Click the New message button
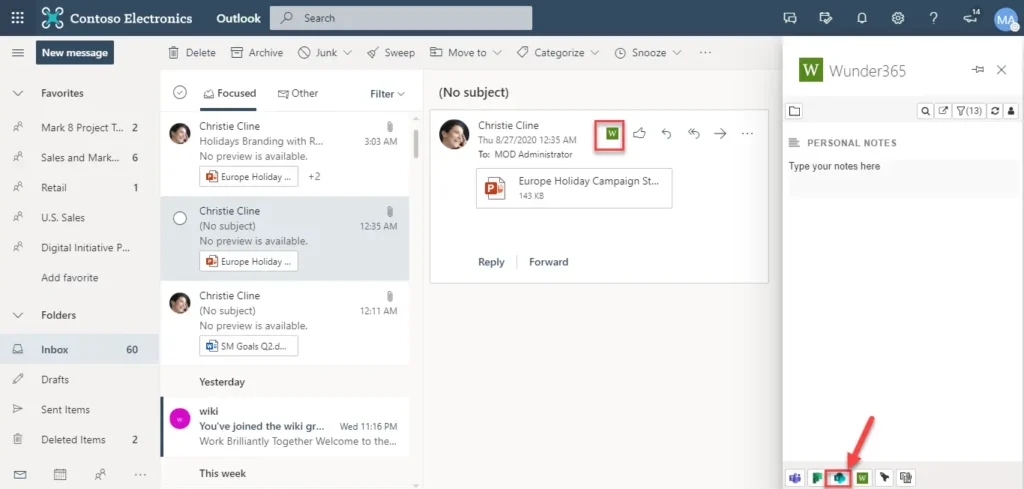 [x=75, y=53]
